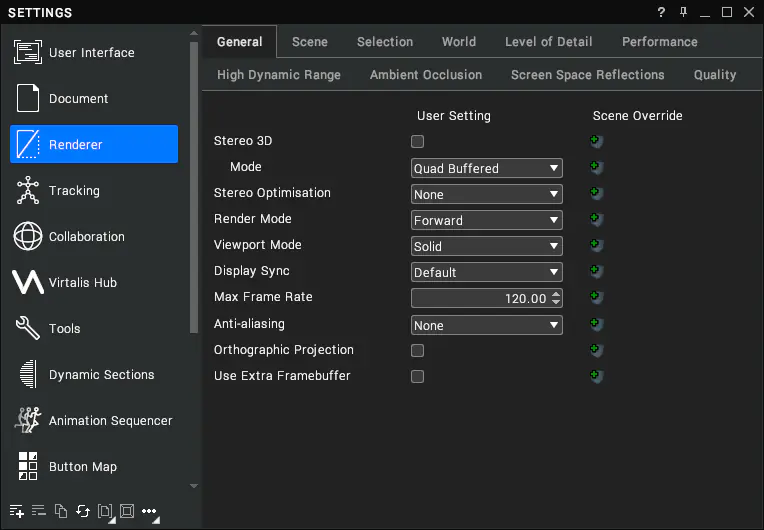Switch to the Performance tab
764x530 pixels.
660,42
